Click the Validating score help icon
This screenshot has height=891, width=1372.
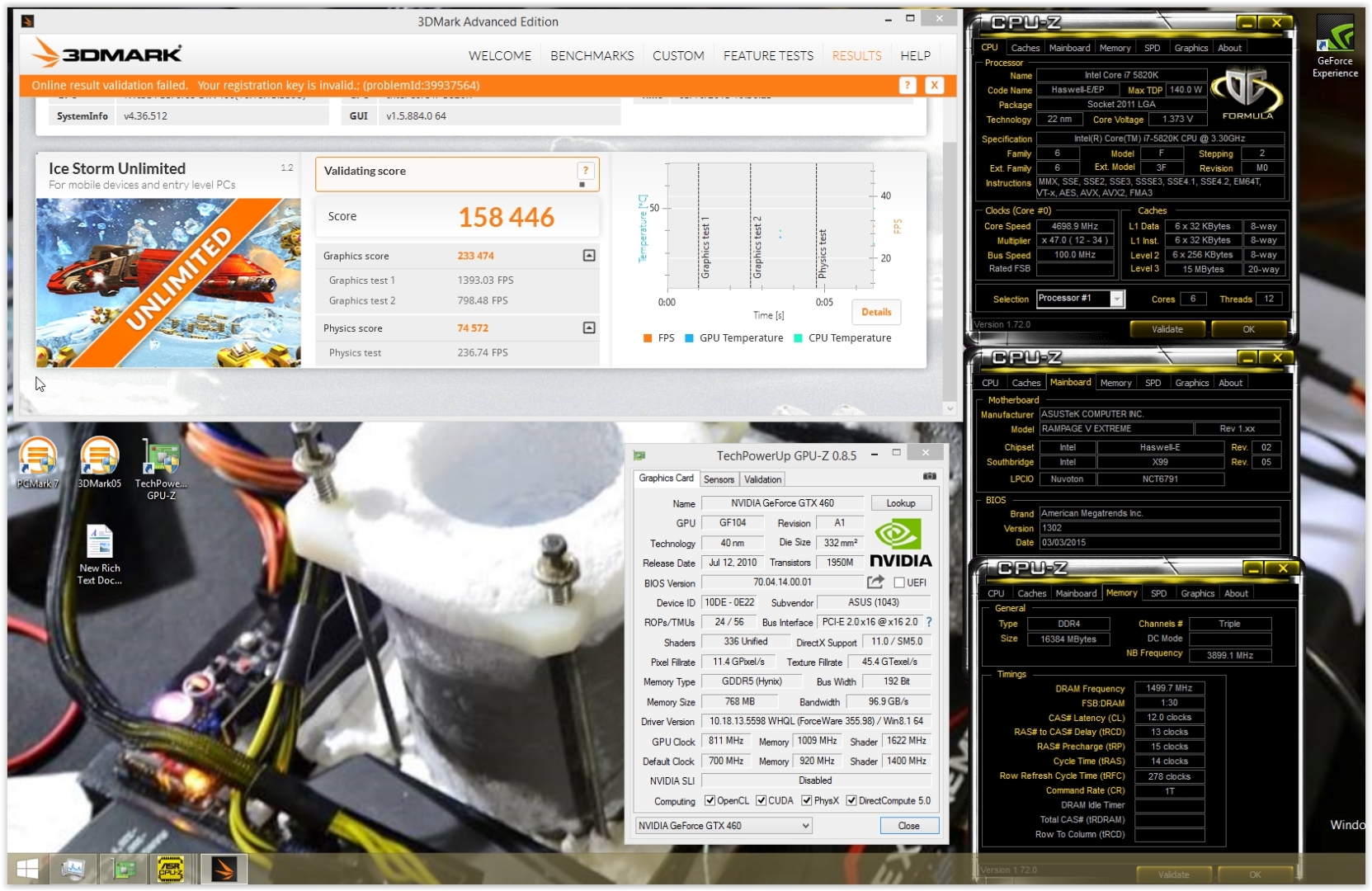coord(585,171)
